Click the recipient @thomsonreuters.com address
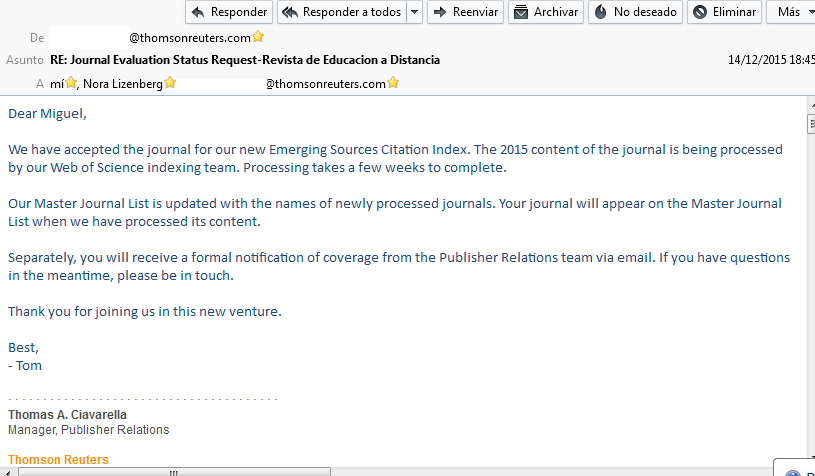Viewport: 815px width, 476px height. pyautogui.click(x=326, y=84)
